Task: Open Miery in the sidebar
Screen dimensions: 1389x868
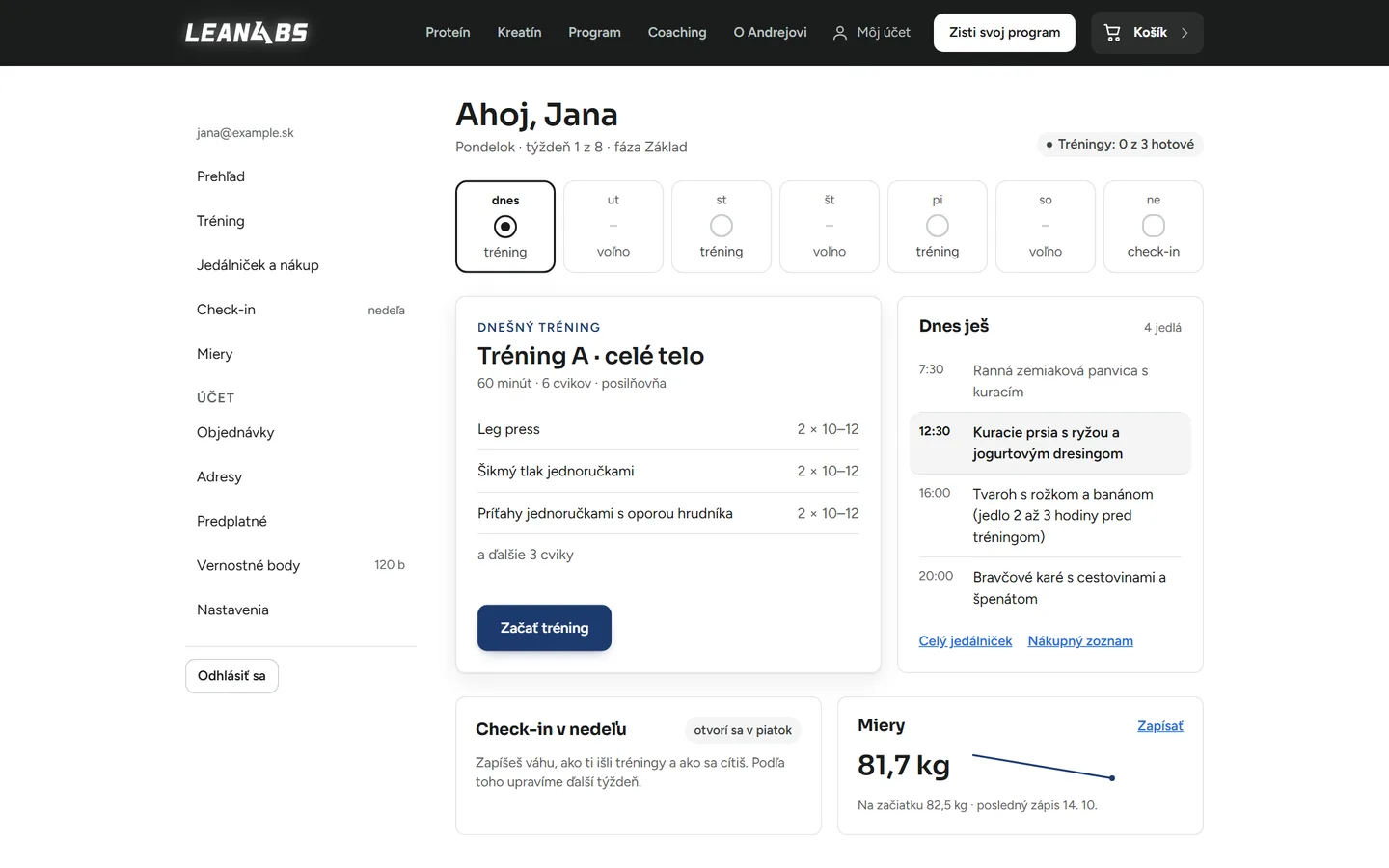Action: 301,354
